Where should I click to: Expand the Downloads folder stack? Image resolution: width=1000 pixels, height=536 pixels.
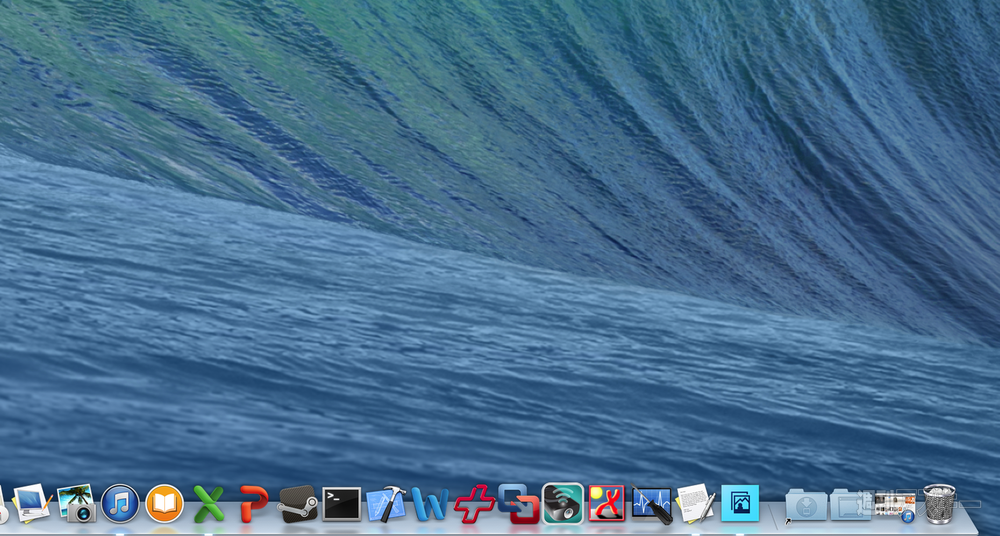805,504
